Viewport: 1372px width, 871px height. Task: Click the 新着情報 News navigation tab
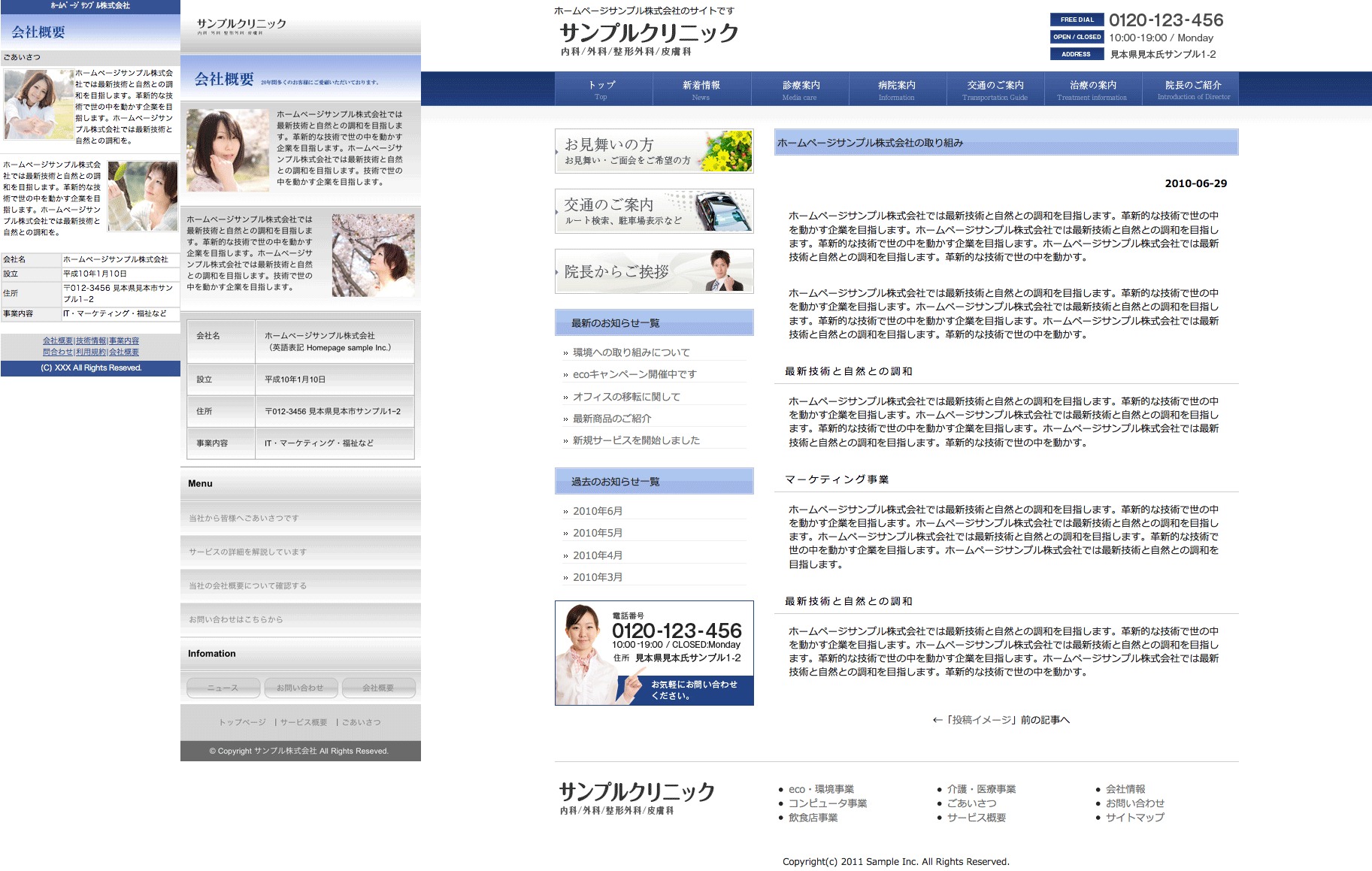(701, 89)
